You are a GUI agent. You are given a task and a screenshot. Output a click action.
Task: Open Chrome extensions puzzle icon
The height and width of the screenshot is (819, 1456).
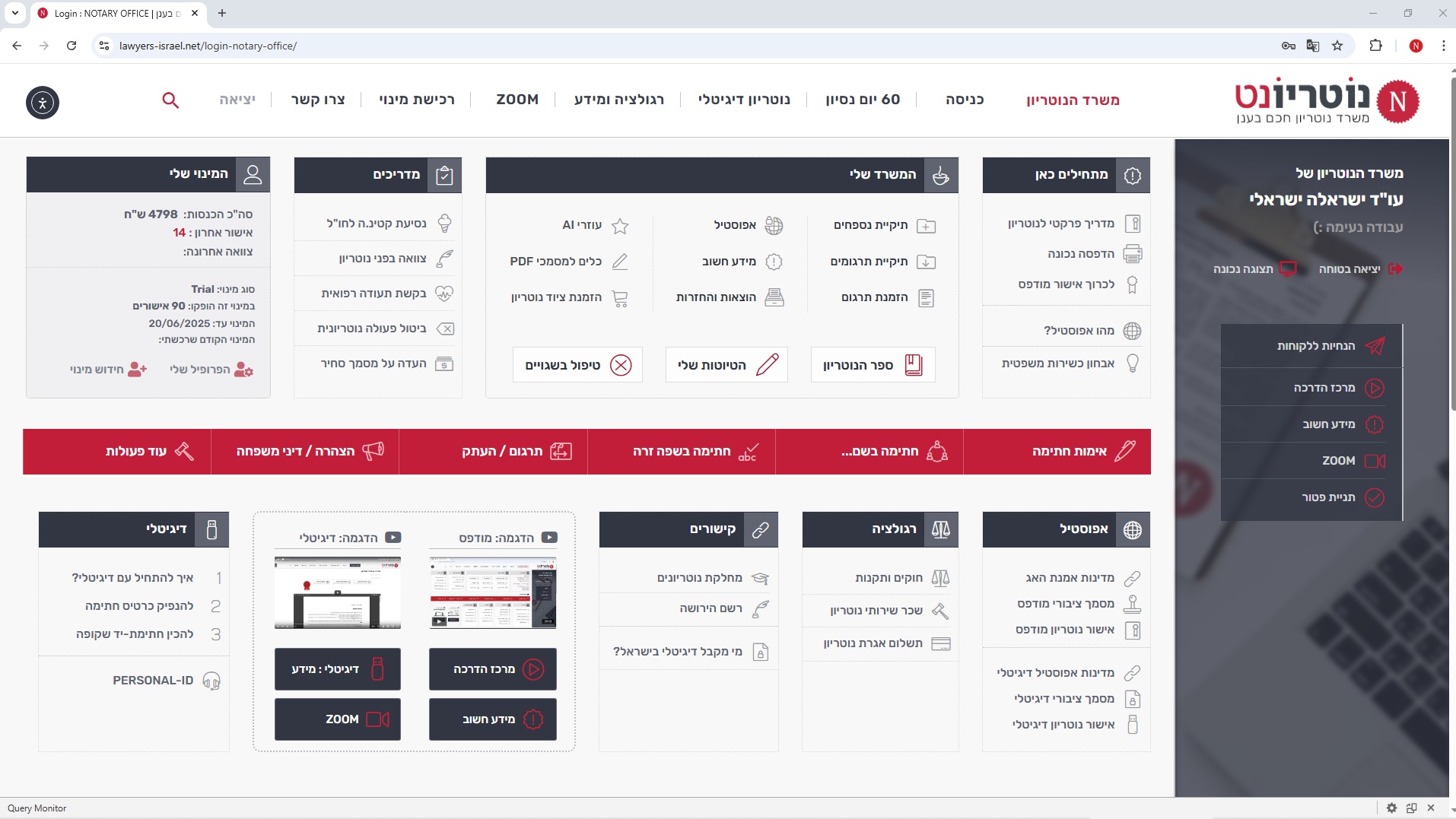[1375, 46]
